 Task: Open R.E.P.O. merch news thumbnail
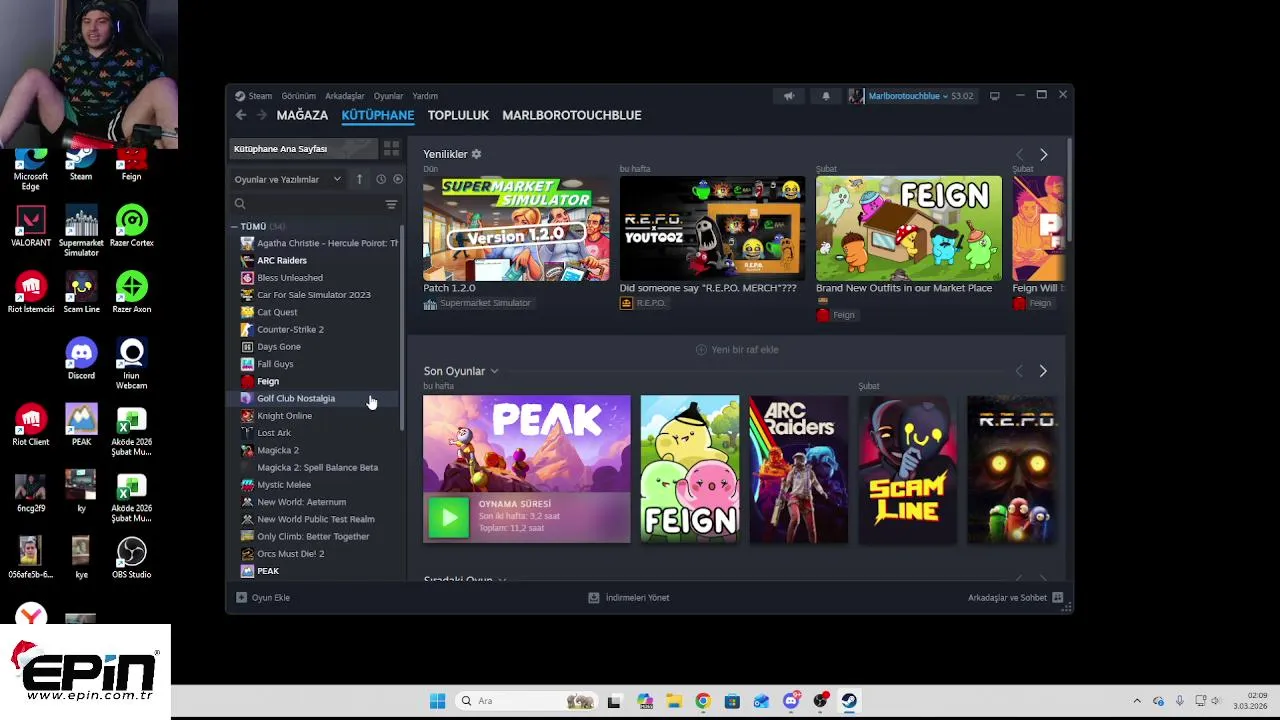pyautogui.click(x=712, y=229)
